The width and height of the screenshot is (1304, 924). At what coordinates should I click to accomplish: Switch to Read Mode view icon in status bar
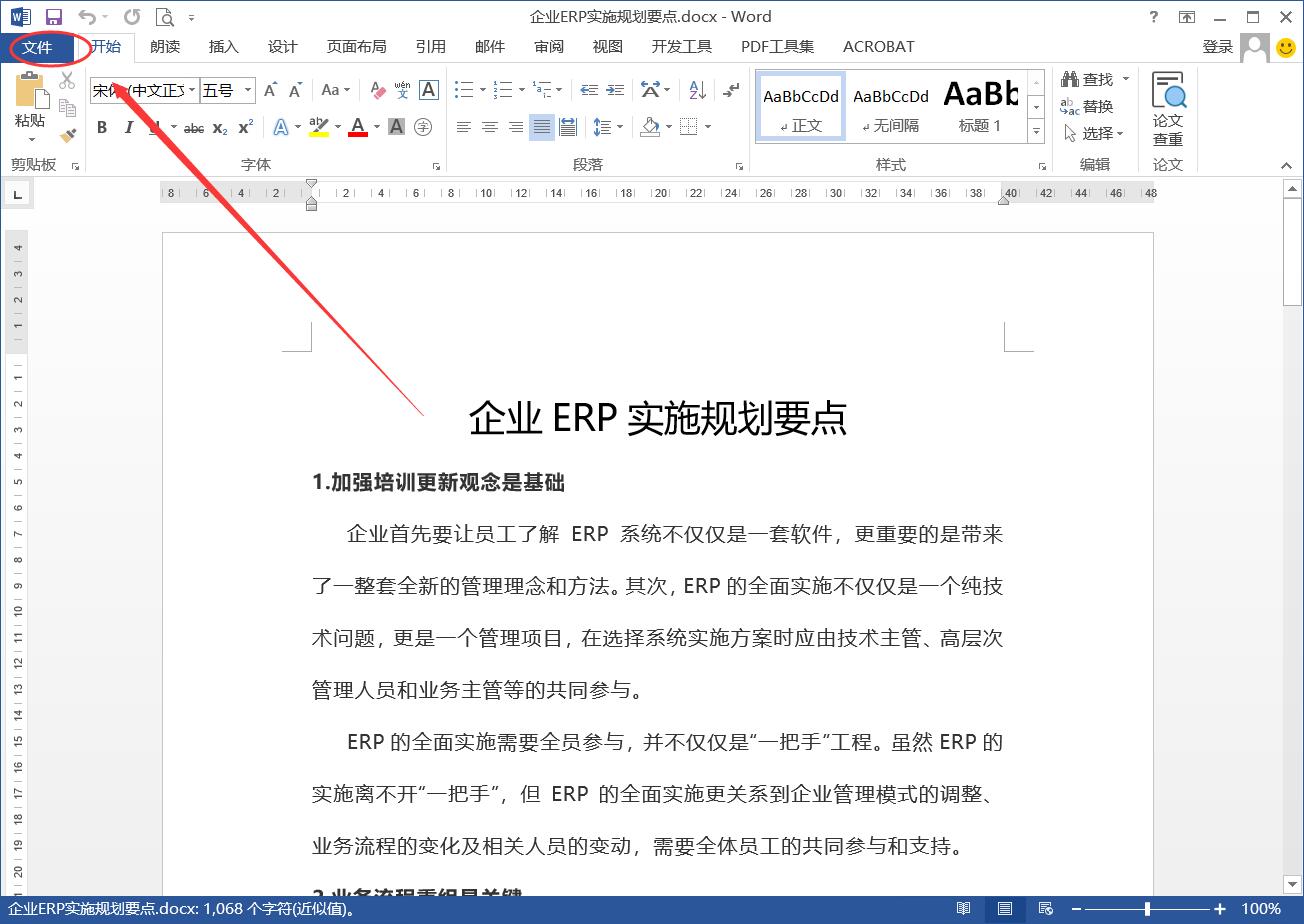(963, 909)
